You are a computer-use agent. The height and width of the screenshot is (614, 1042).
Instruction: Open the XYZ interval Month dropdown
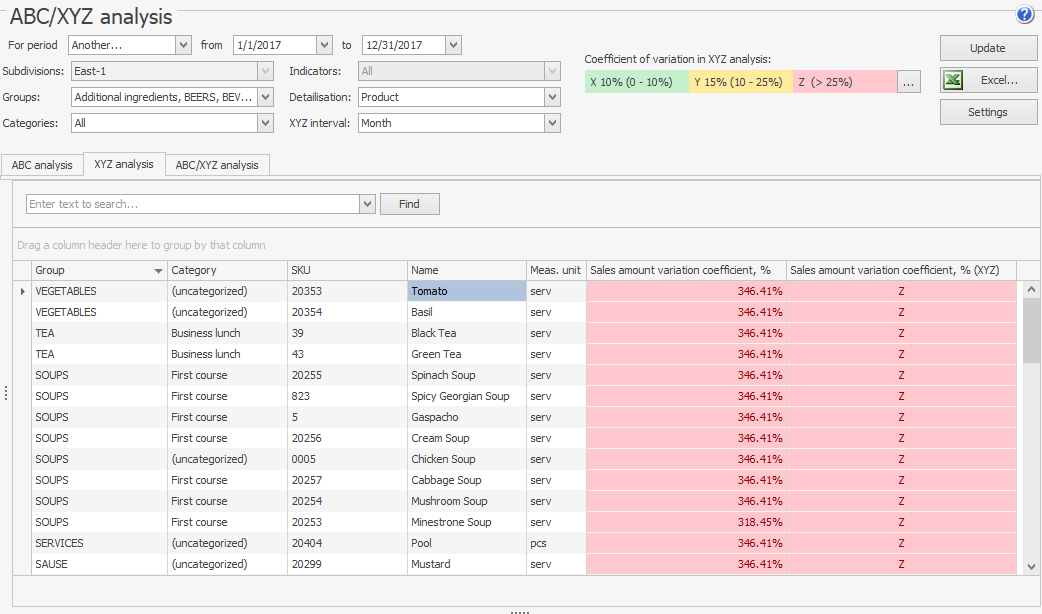coord(552,123)
